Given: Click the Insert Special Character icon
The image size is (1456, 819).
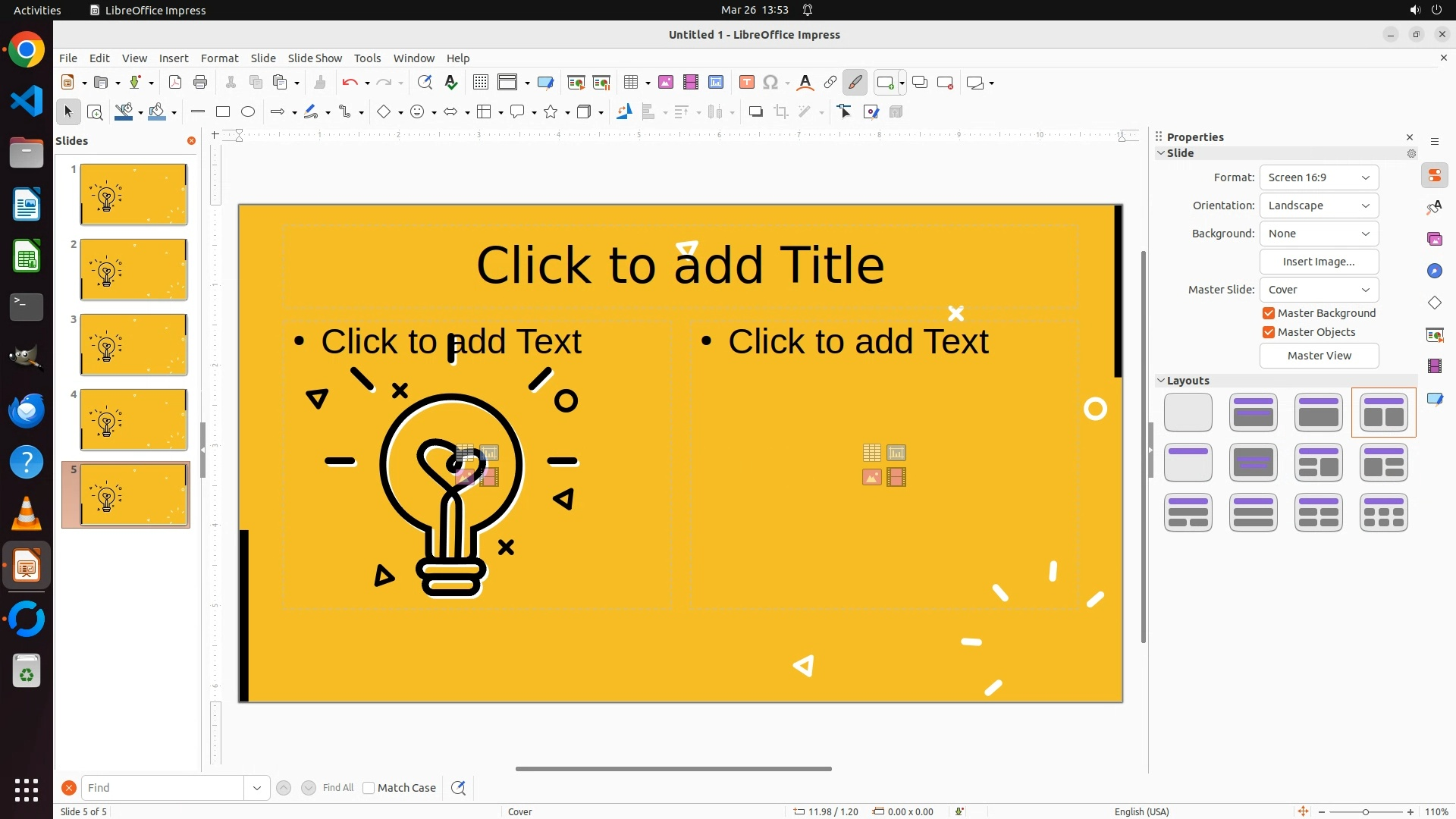Looking at the screenshot, I should click(x=770, y=83).
